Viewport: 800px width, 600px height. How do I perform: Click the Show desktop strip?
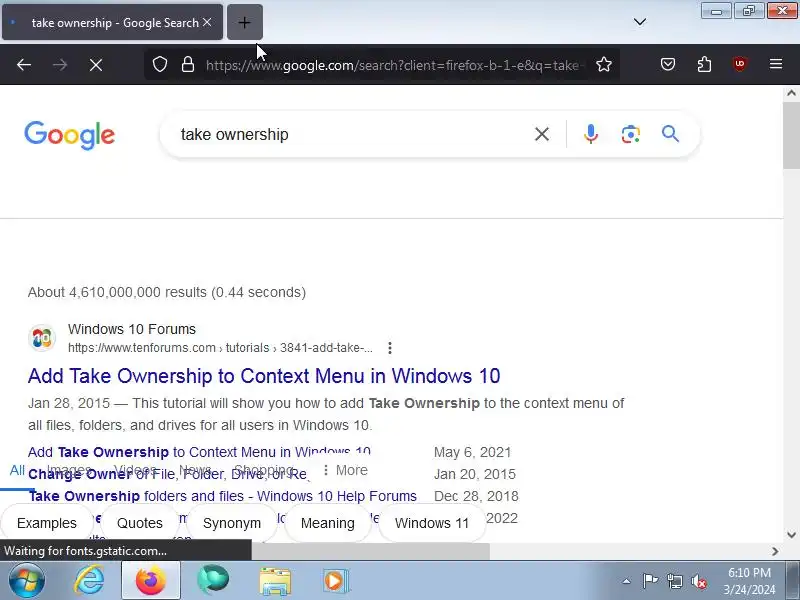click(793, 581)
